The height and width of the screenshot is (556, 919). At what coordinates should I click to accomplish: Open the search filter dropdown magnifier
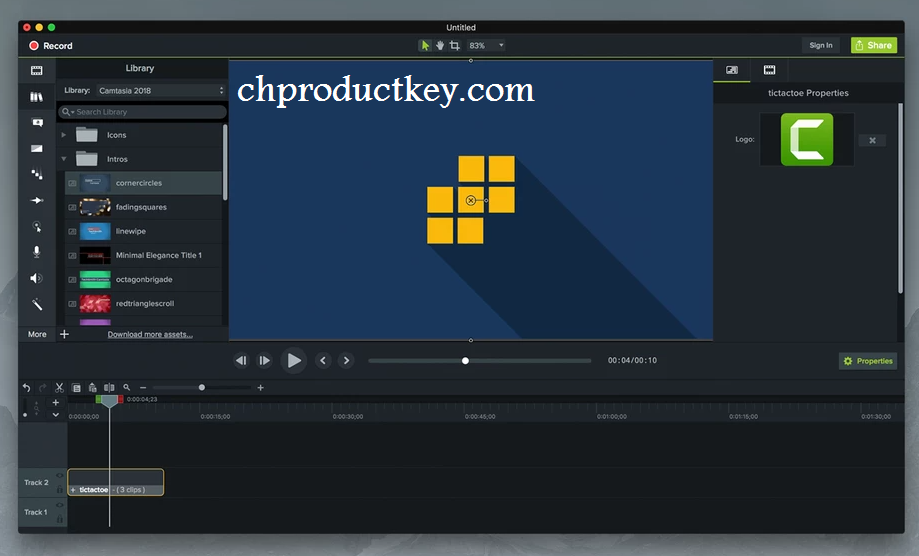pos(68,112)
